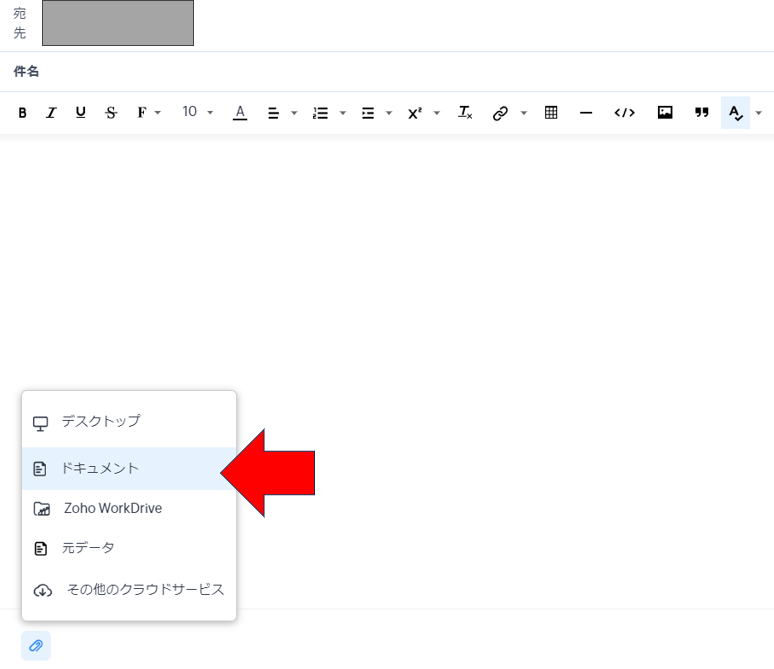
Task: Expand the alignment options arrow
Action: 294,113
